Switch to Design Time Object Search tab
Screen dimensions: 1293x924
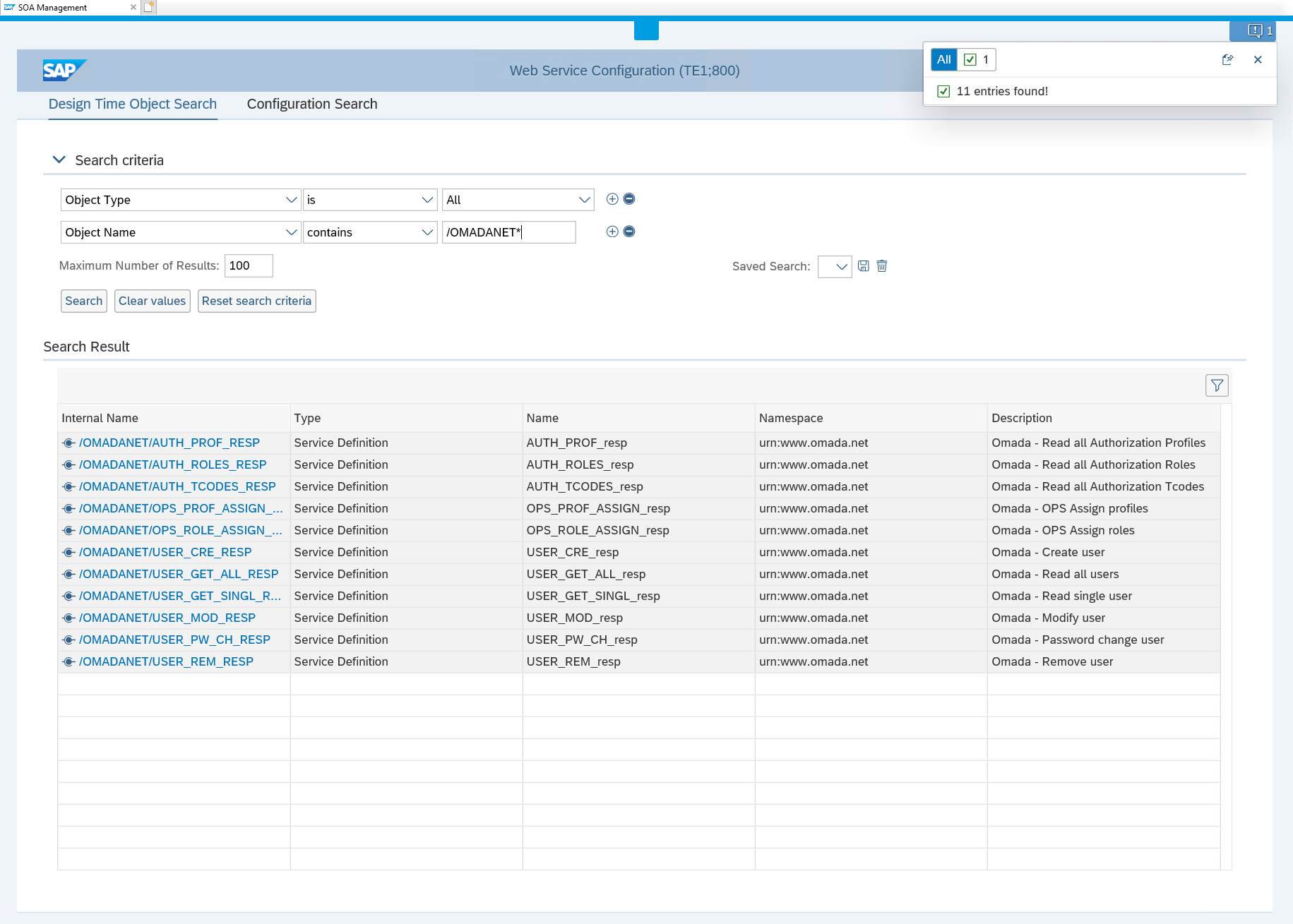click(133, 104)
